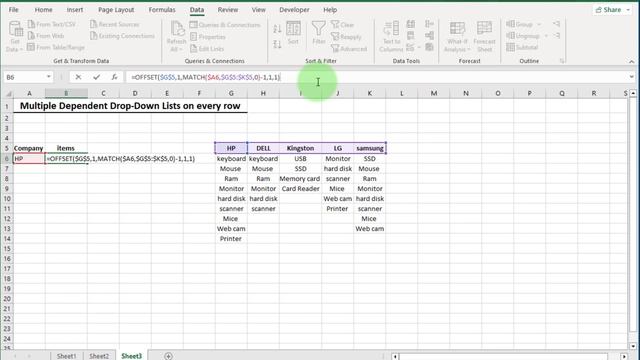Image resolution: width=640 pixels, height=360 pixels.
Task: Open Queries & Connections pane
Action: point(225,25)
